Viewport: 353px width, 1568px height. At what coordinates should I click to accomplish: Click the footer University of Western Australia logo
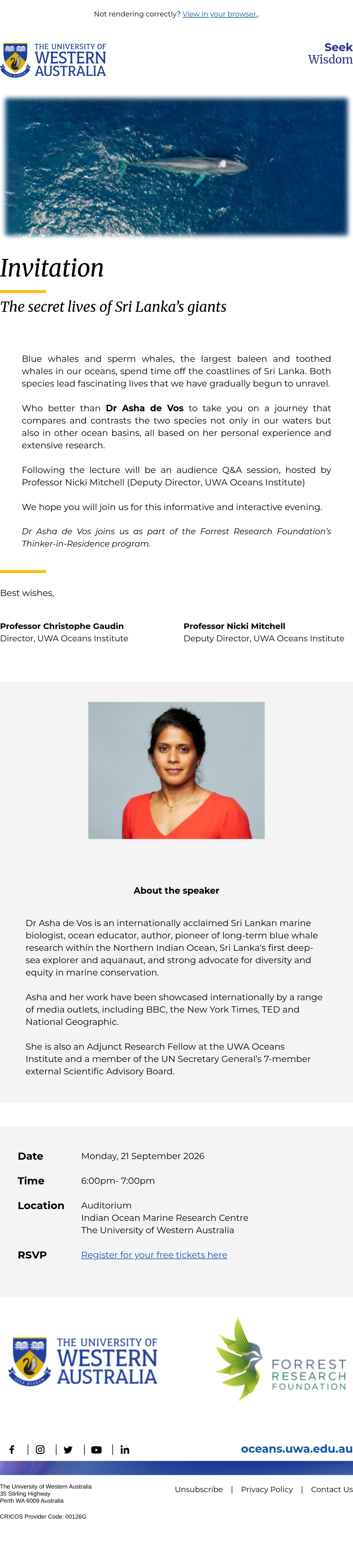pos(83,1361)
